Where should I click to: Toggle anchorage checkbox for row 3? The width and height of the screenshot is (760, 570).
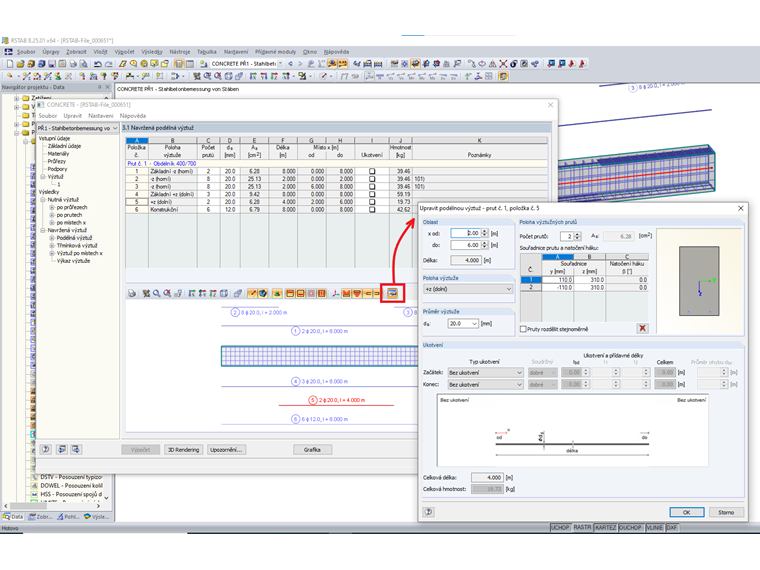point(372,187)
